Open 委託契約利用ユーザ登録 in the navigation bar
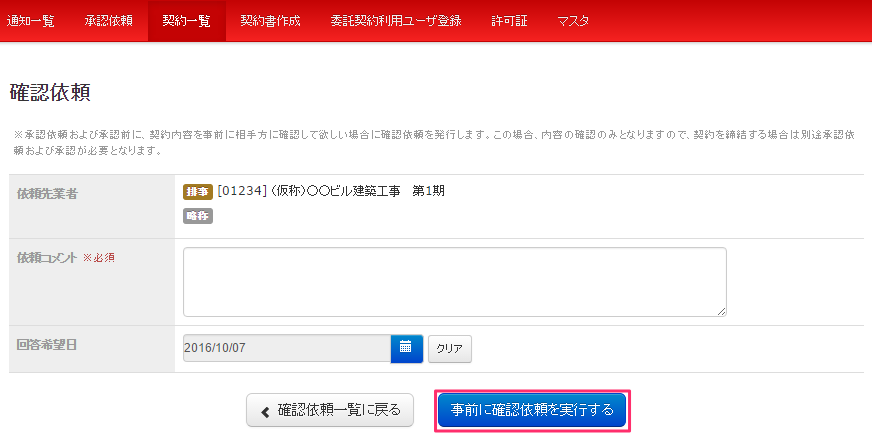 (395, 21)
